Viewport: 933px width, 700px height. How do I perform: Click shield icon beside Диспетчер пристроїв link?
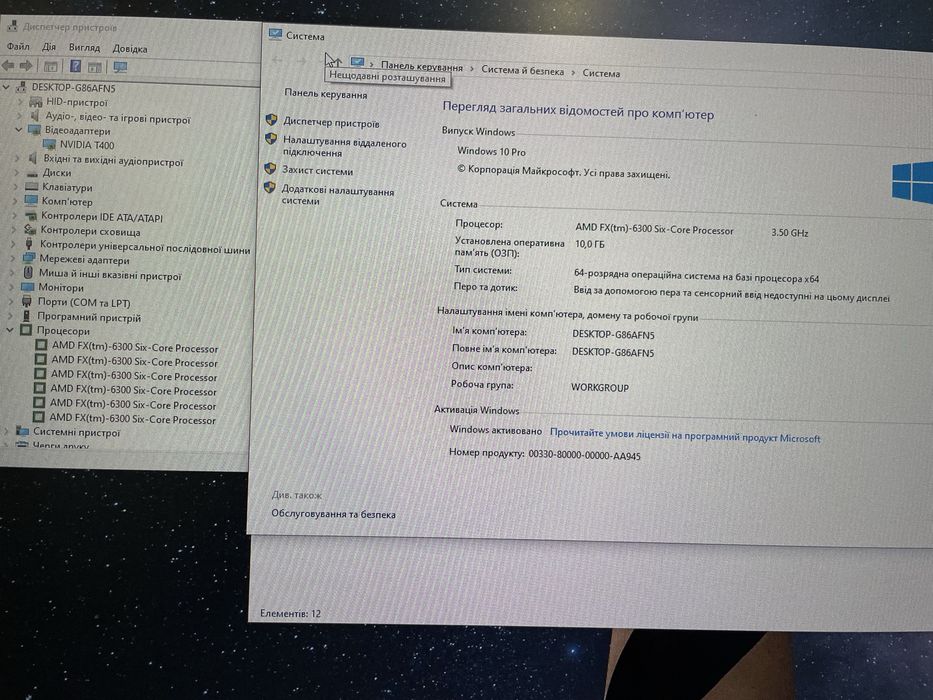[271, 120]
